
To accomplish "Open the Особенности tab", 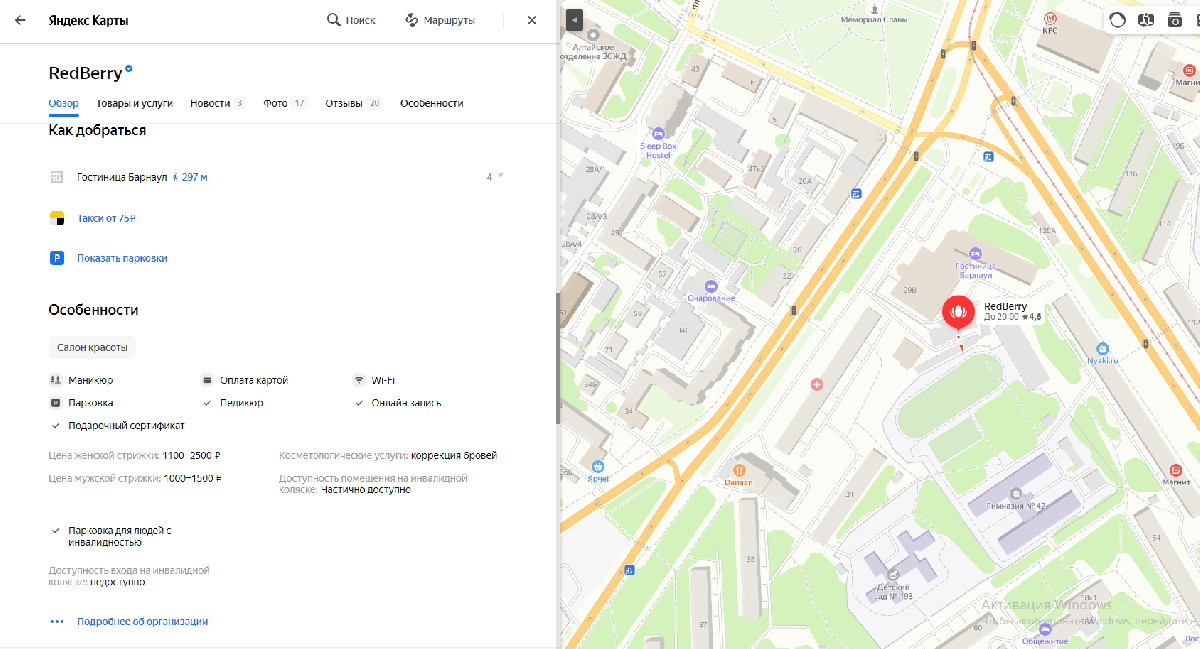I will (431, 103).
